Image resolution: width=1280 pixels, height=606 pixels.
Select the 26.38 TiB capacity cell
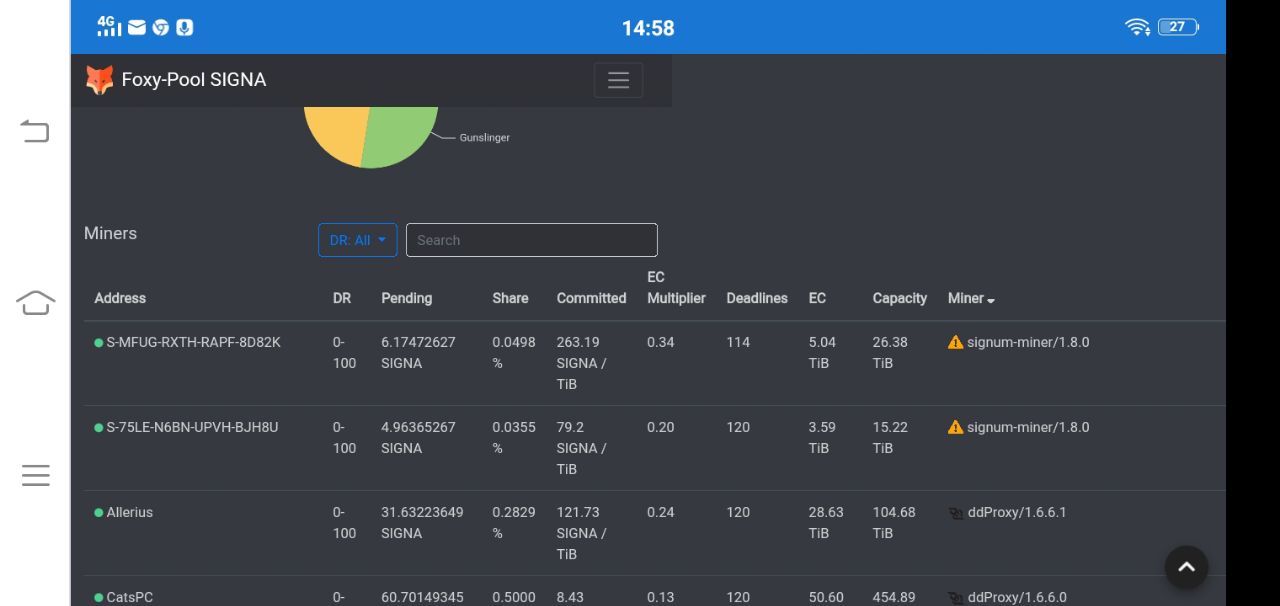click(x=890, y=352)
